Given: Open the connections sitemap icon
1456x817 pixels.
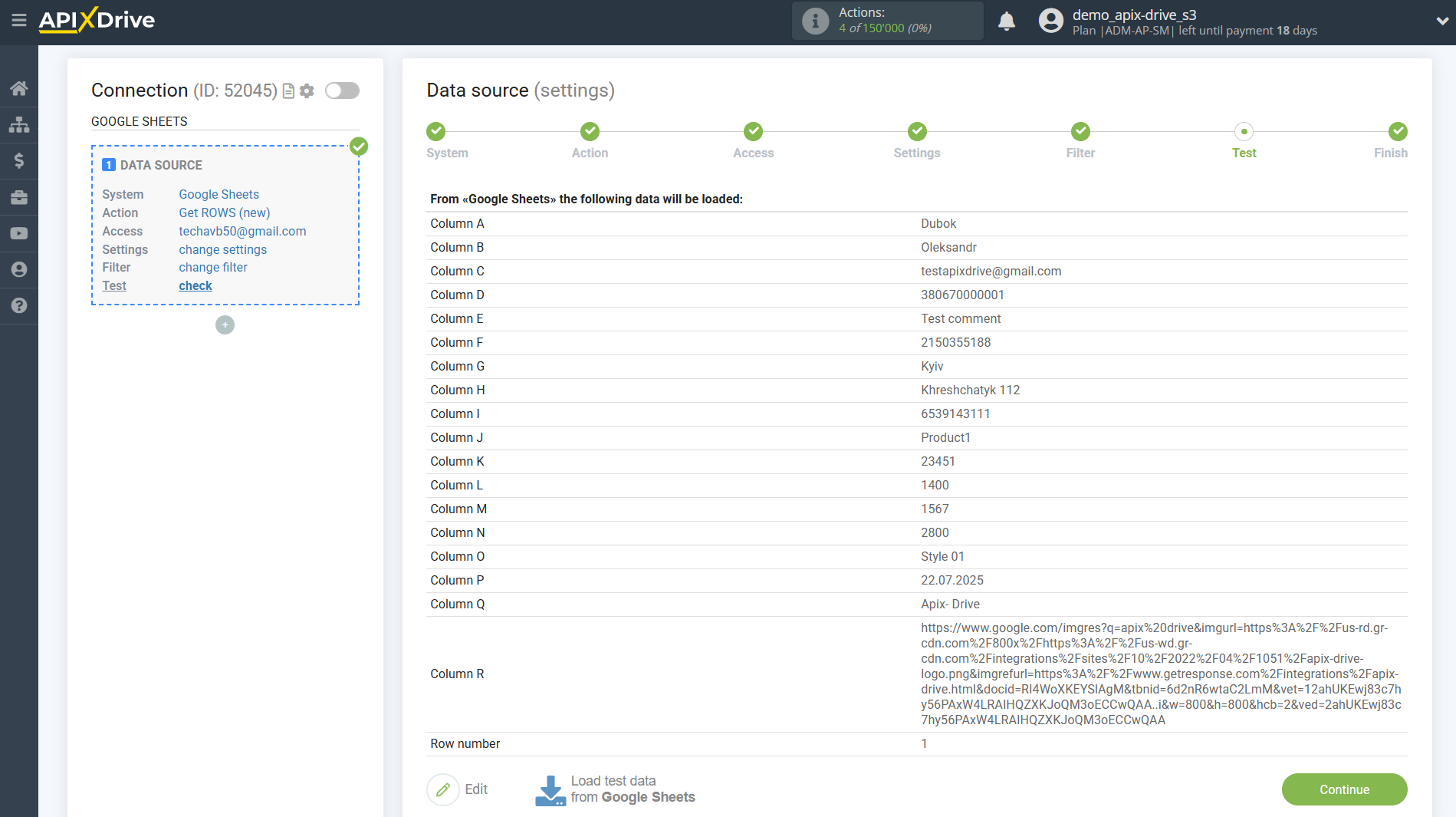Looking at the screenshot, I should [x=19, y=124].
